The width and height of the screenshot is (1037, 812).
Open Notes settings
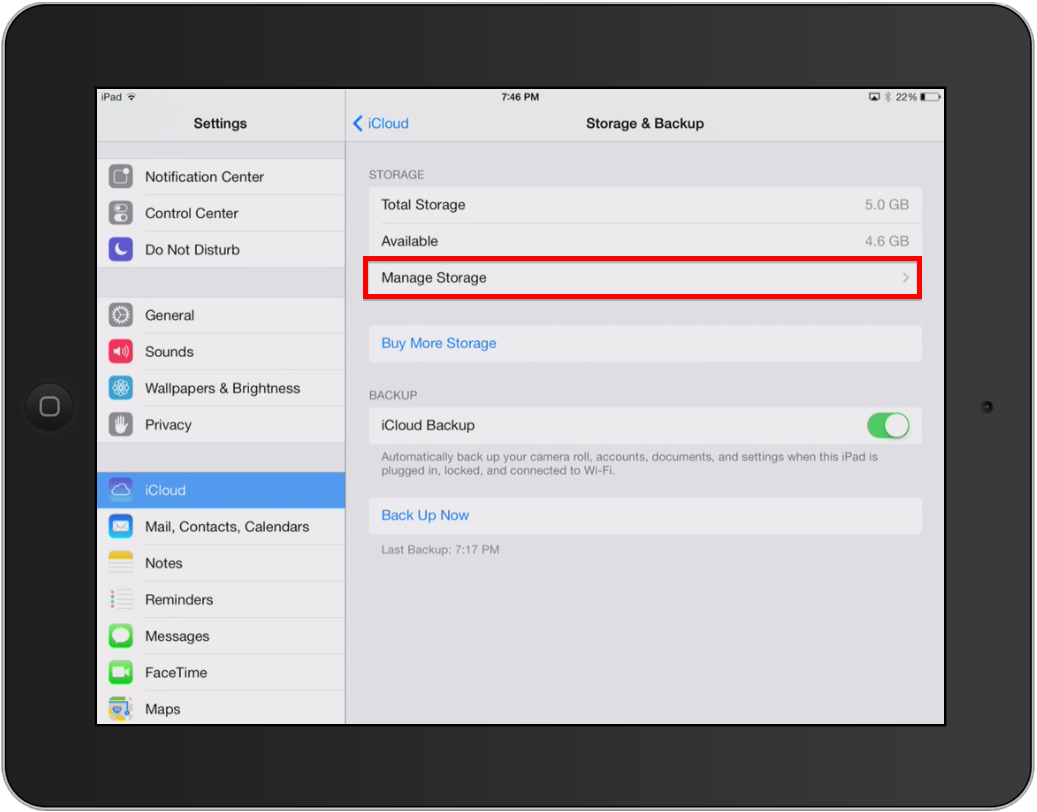[221, 563]
